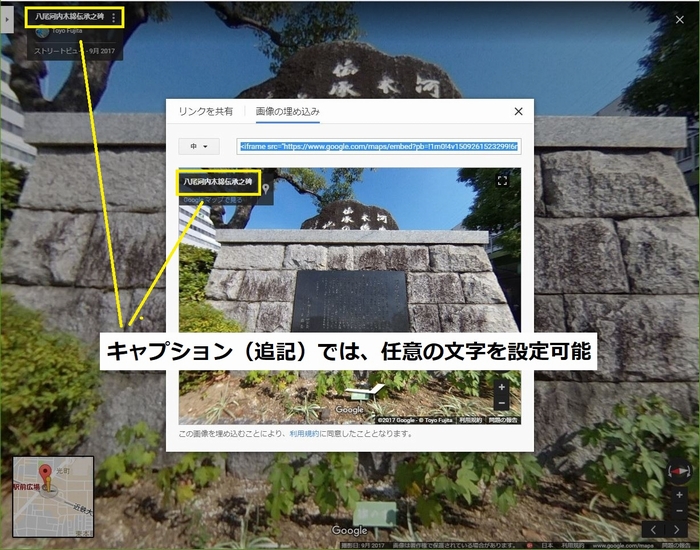
Task: Click the 八尾河内木綿伝承之碑 title in the preview
Action: coord(218,182)
